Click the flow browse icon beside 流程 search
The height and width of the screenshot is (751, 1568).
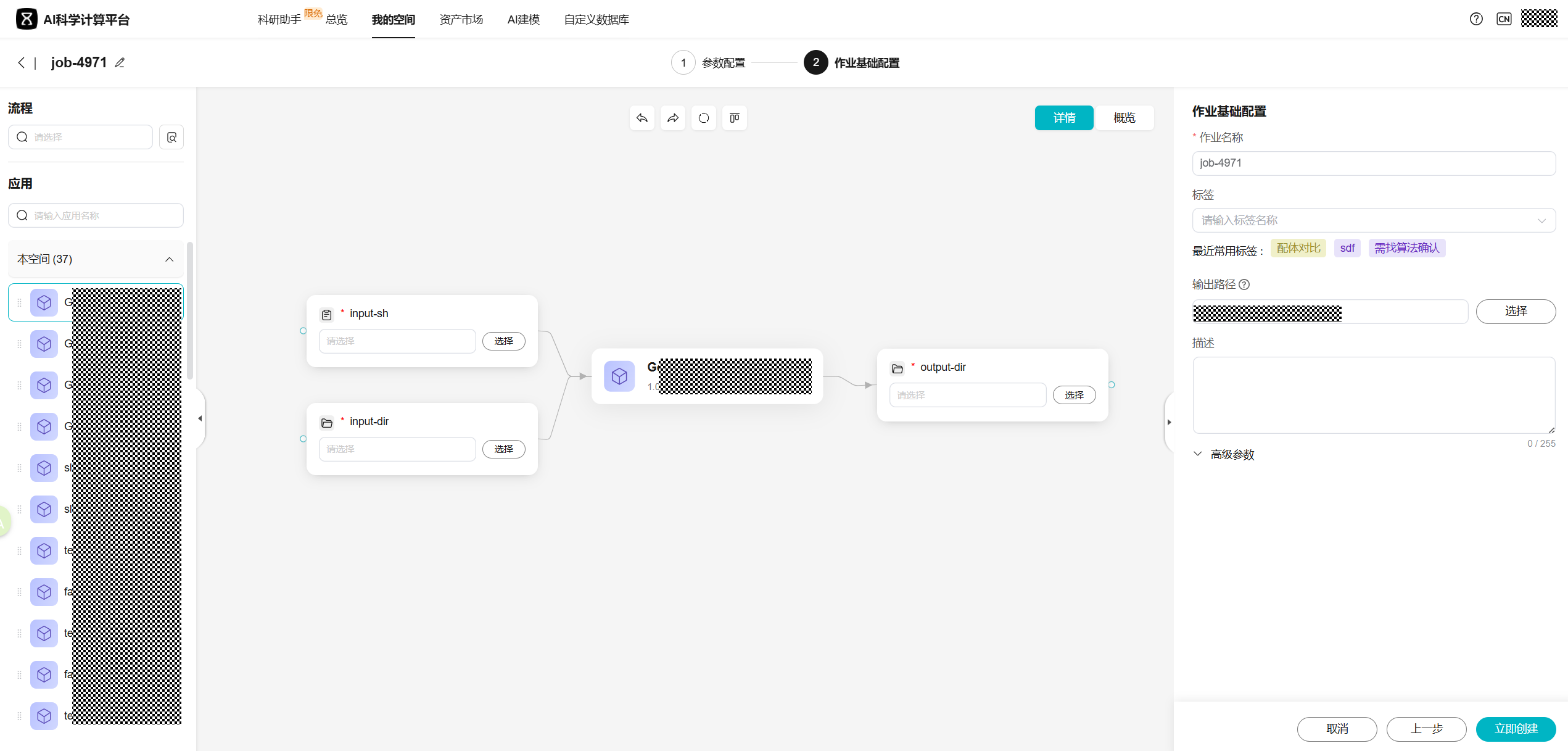(171, 137)
